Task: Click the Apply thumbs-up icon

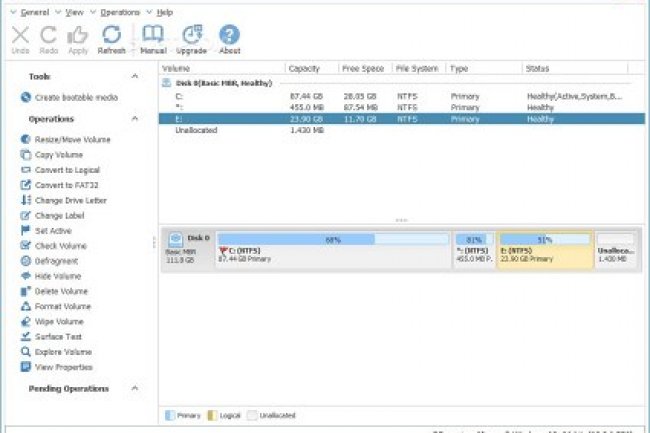Action: [x=78, y=38]
